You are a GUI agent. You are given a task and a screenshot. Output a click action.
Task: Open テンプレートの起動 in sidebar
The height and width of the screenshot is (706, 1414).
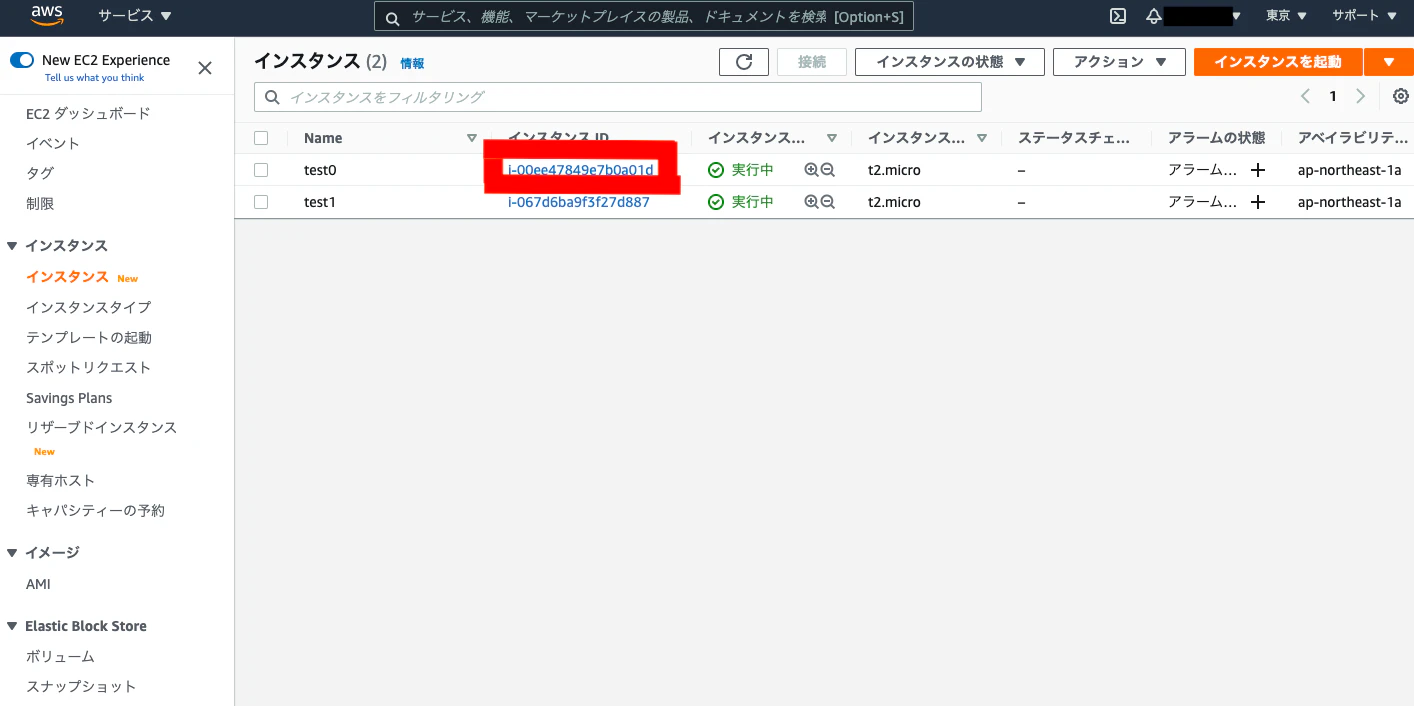tap(89, 338)
